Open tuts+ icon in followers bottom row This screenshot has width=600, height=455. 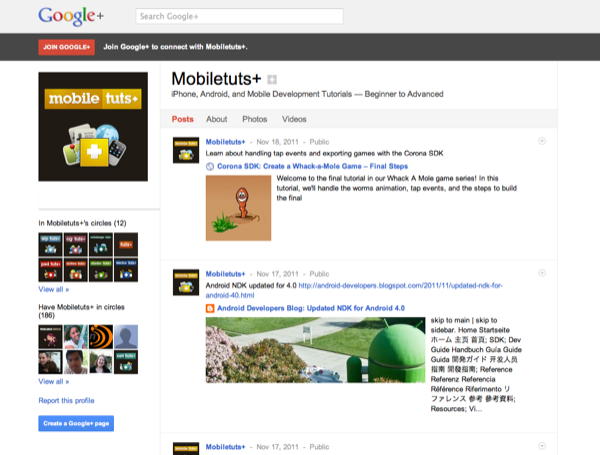[x=126, y=362]
